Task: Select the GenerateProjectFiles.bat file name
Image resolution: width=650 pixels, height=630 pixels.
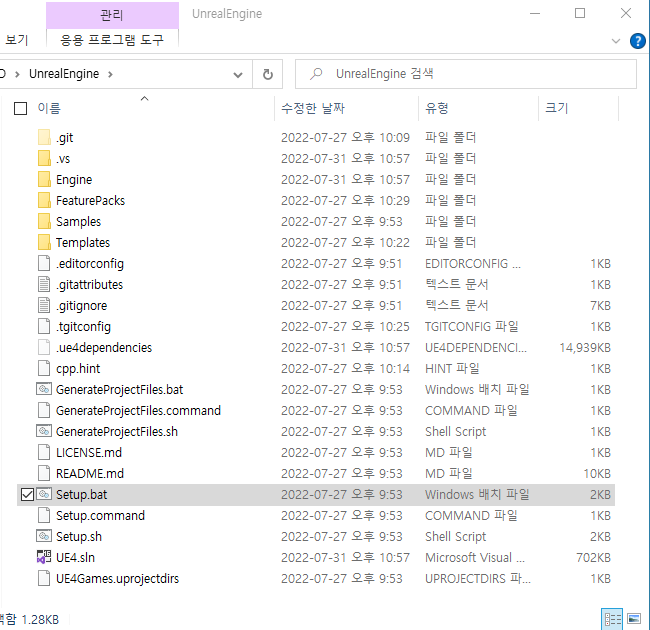Action: tap(119, 389)
